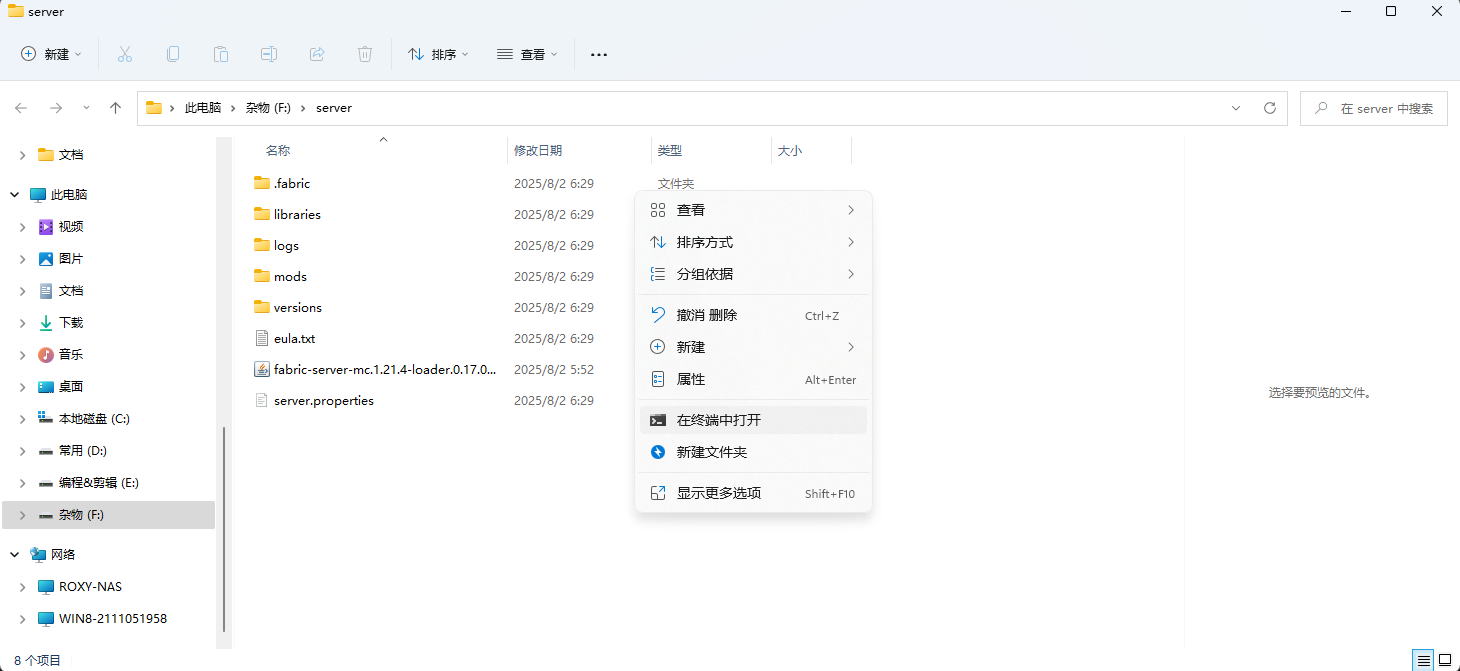The height and width of the screenshot is (671, 1460).
Task: Open the 排序 dropdown in toolbar
Action: [x=438, y=54]
